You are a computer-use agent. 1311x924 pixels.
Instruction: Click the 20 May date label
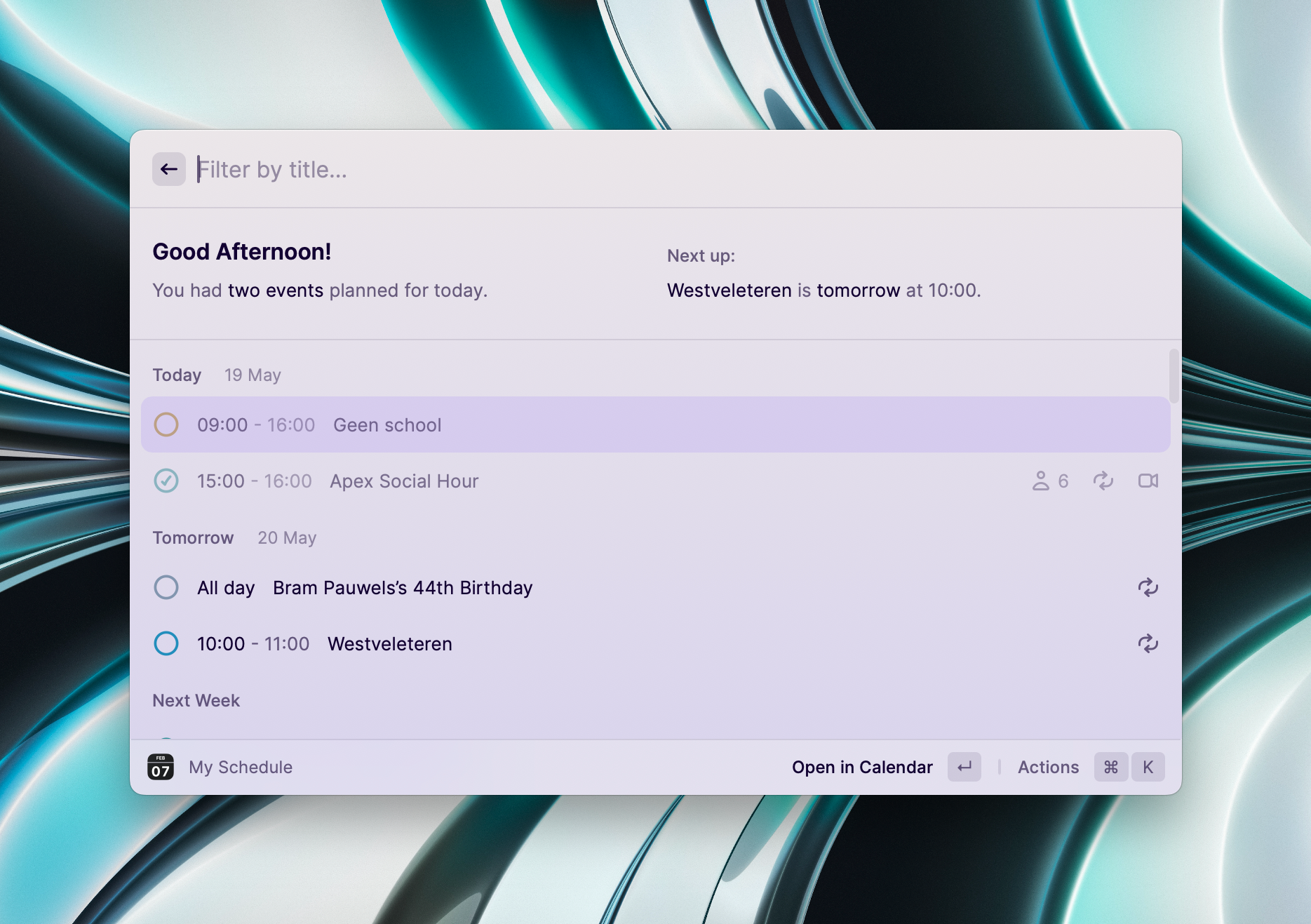point(287,538)
